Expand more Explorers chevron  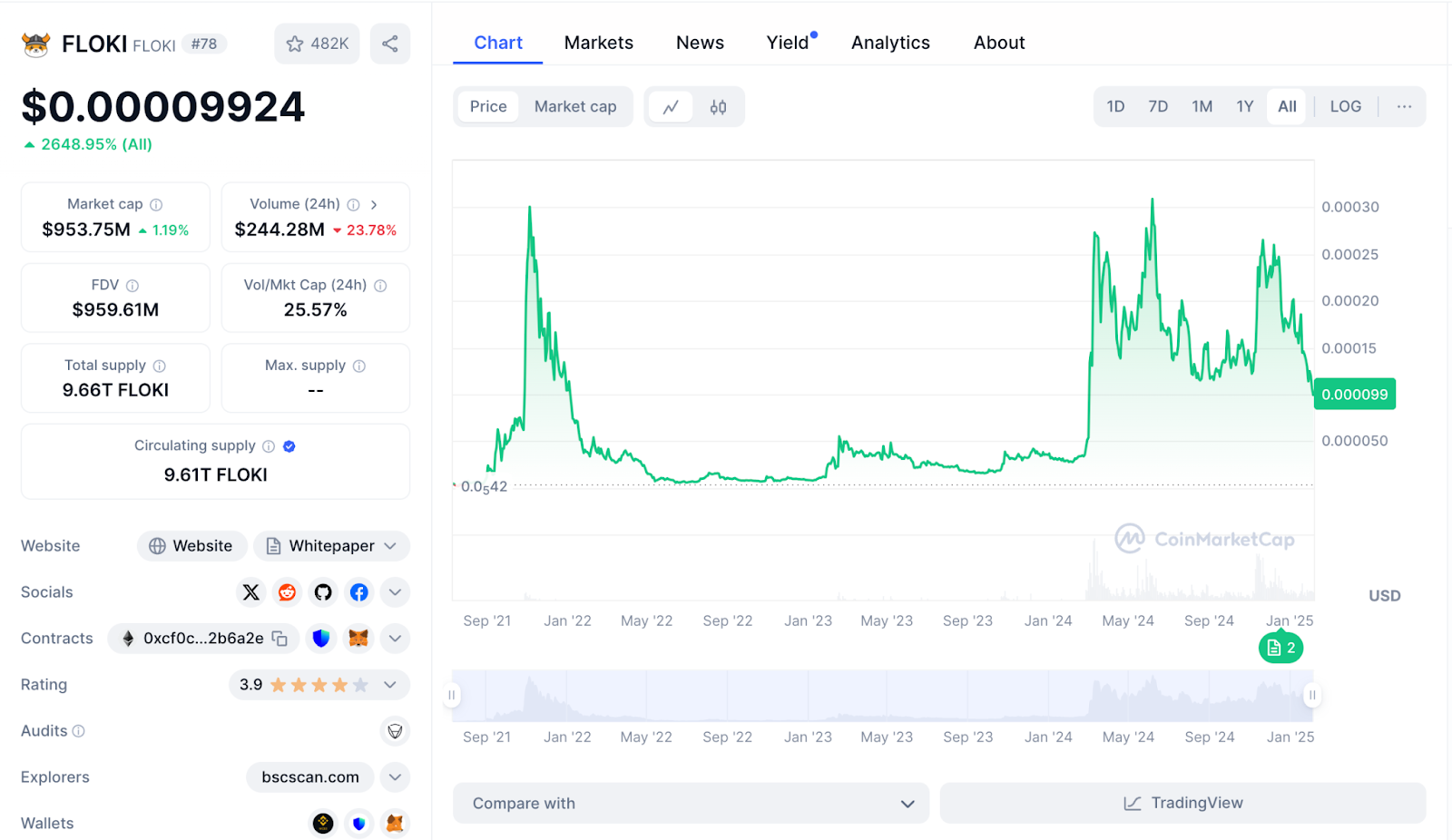395,777
